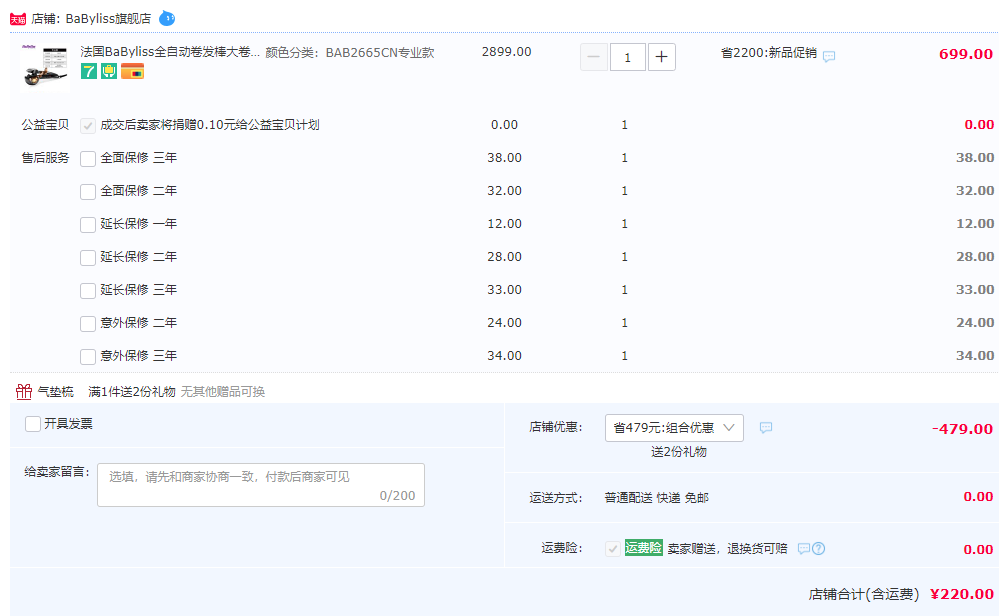
Task: Increase quantity with the plus button
Action: [661, 57]
